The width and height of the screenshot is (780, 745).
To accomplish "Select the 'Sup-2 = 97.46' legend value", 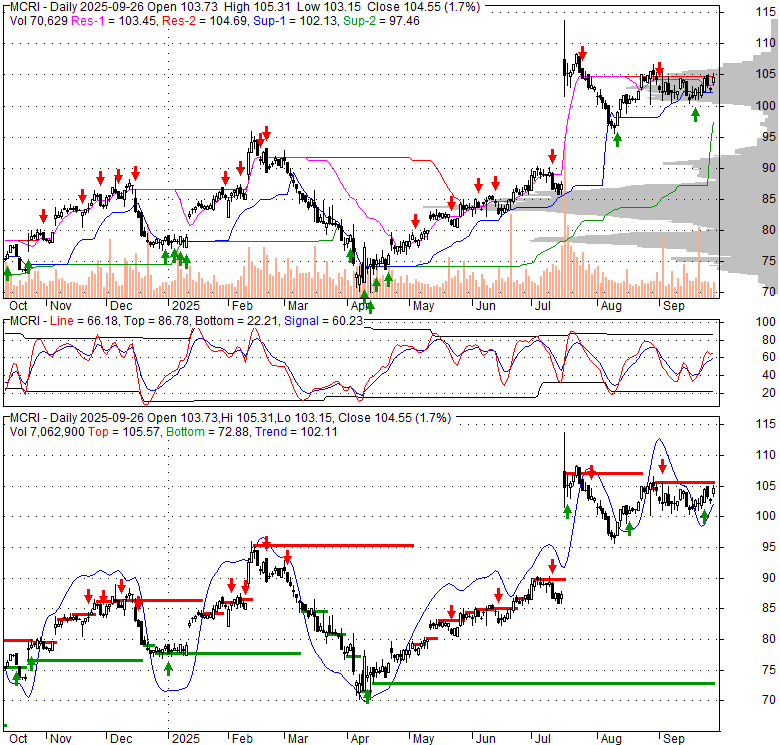I will tap(382, 21).
